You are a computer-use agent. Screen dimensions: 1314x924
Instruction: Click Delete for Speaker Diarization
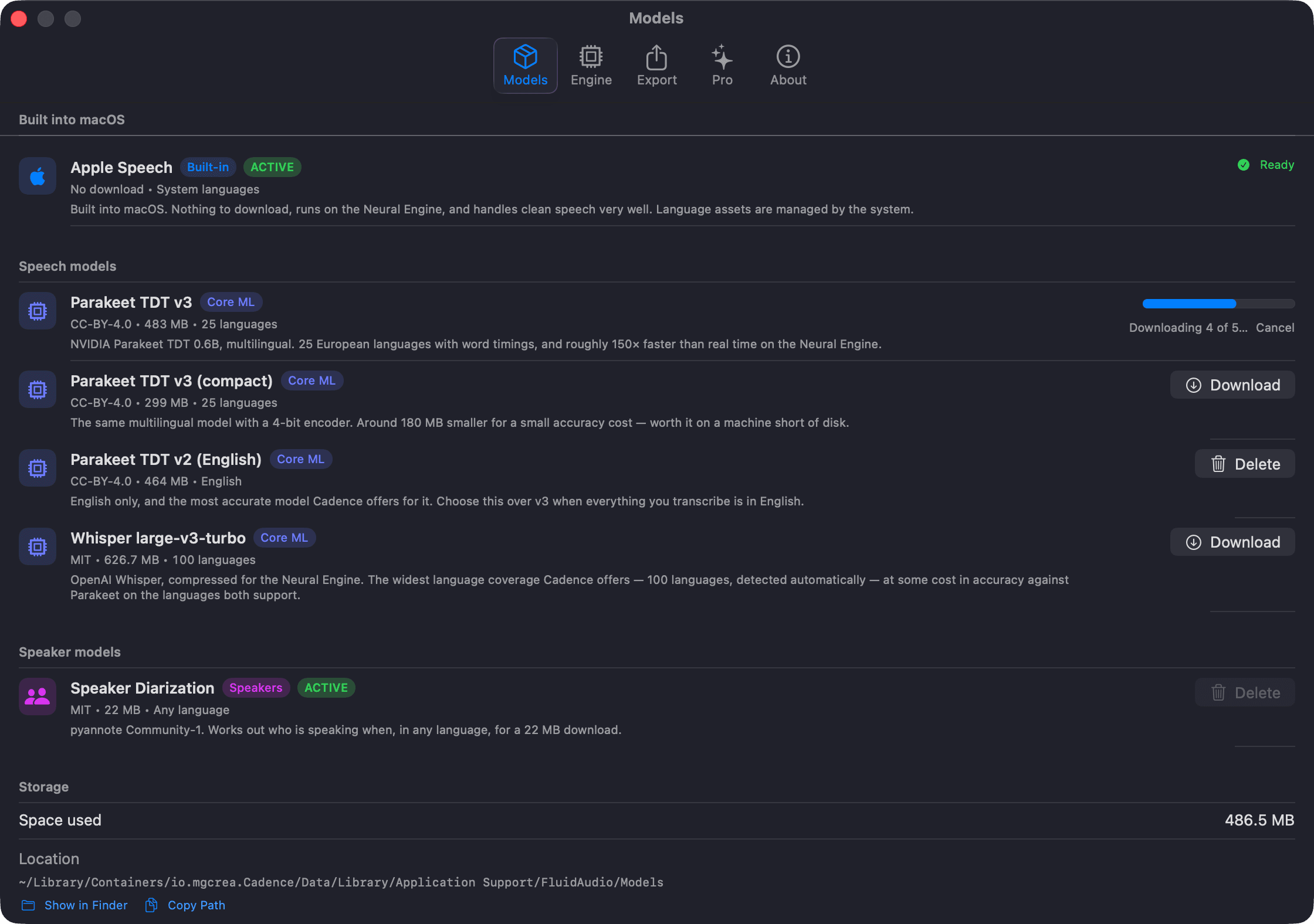click(1245, 692)
